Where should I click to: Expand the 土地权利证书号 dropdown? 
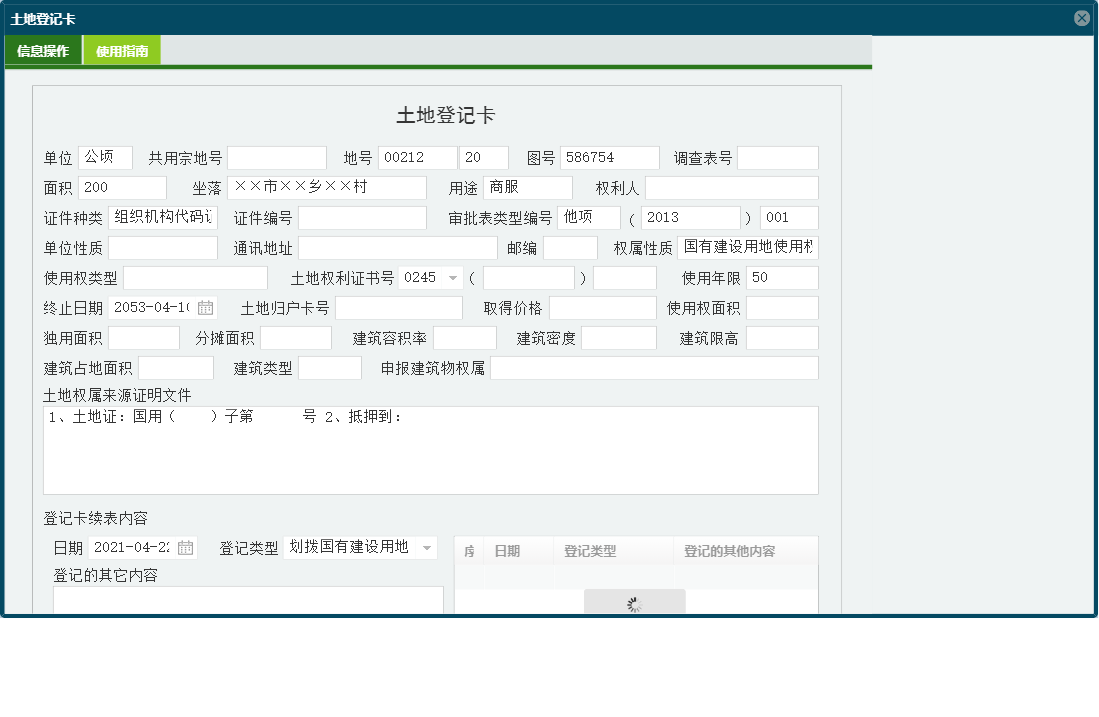(x=453, y=278)
